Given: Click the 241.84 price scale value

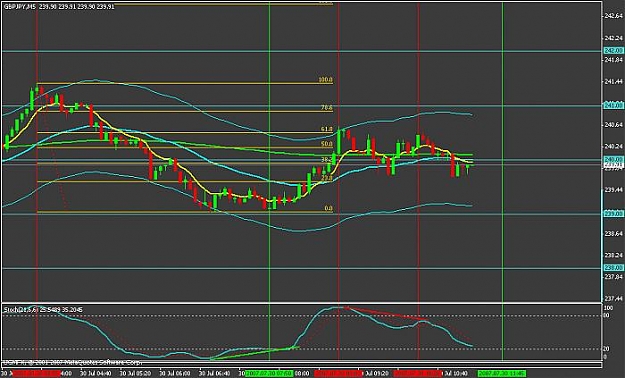Looking at the screenshot, I should 613,60.
